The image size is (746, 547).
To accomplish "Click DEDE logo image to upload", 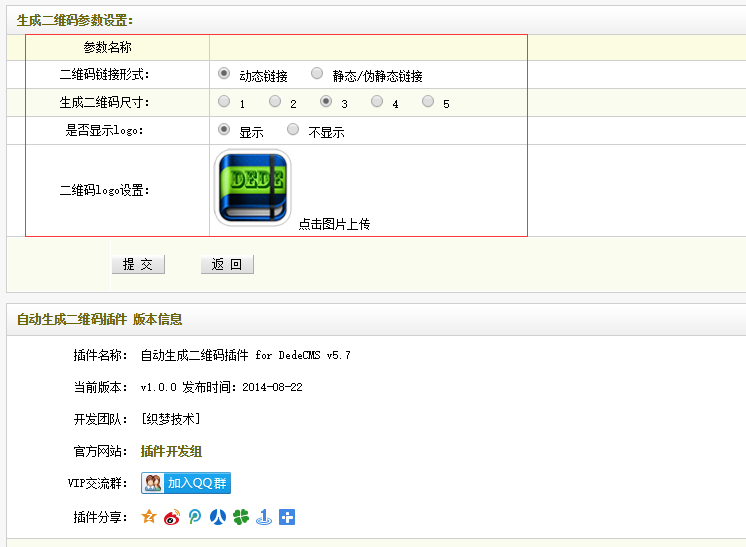I will click(x=252, y=188).
